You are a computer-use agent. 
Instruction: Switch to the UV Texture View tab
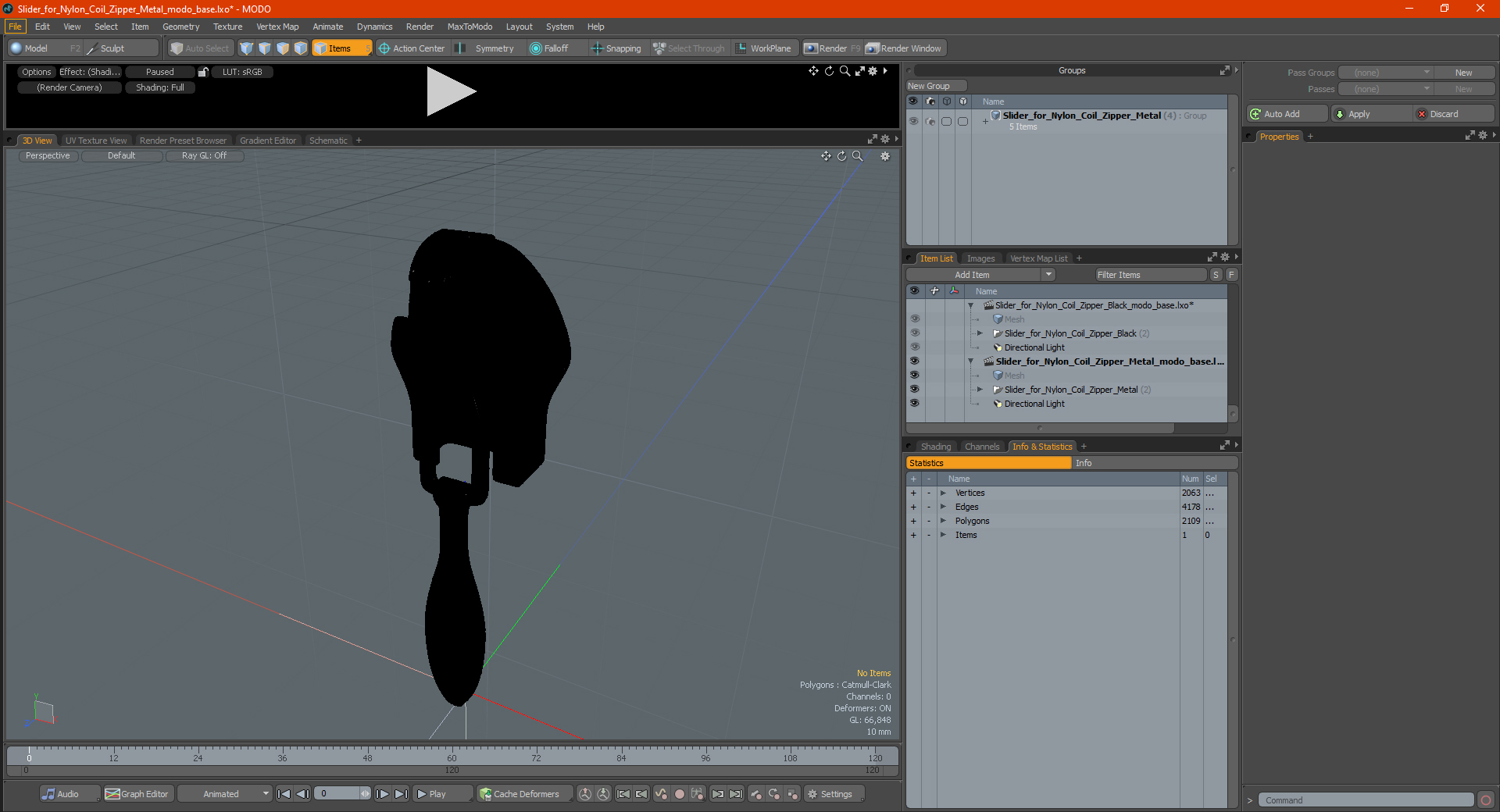pos(96,141)
